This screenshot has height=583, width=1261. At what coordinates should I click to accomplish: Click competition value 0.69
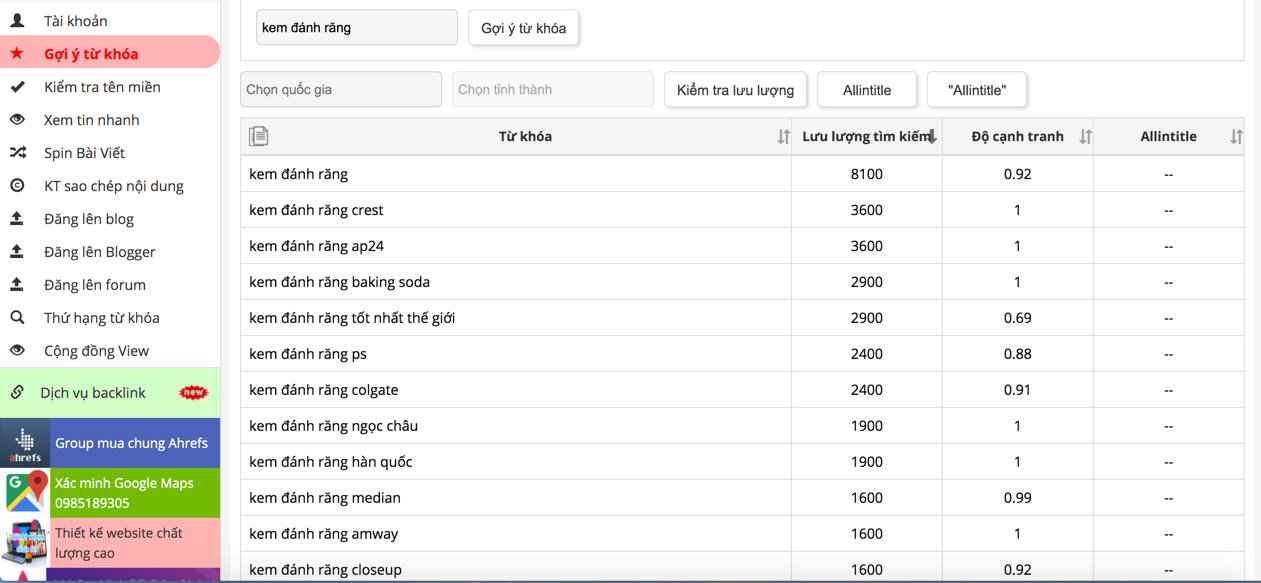[x=1017, y=318]
